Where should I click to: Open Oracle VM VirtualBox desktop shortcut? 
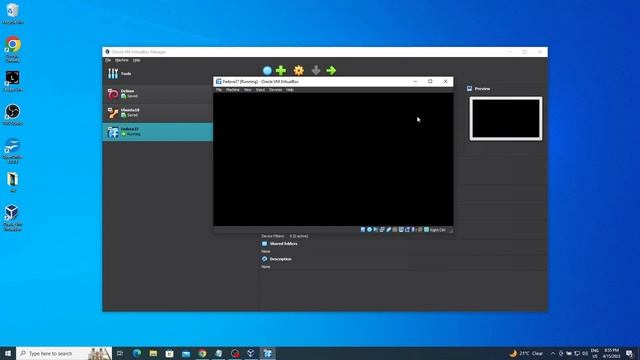pyautogui.click(x=13, y=218)
